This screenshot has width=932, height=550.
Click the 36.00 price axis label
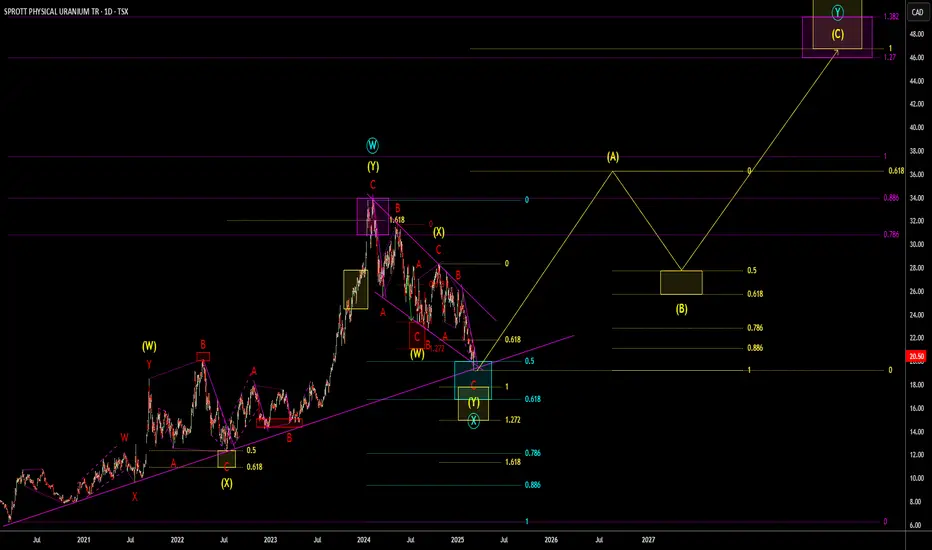point(917,174)
